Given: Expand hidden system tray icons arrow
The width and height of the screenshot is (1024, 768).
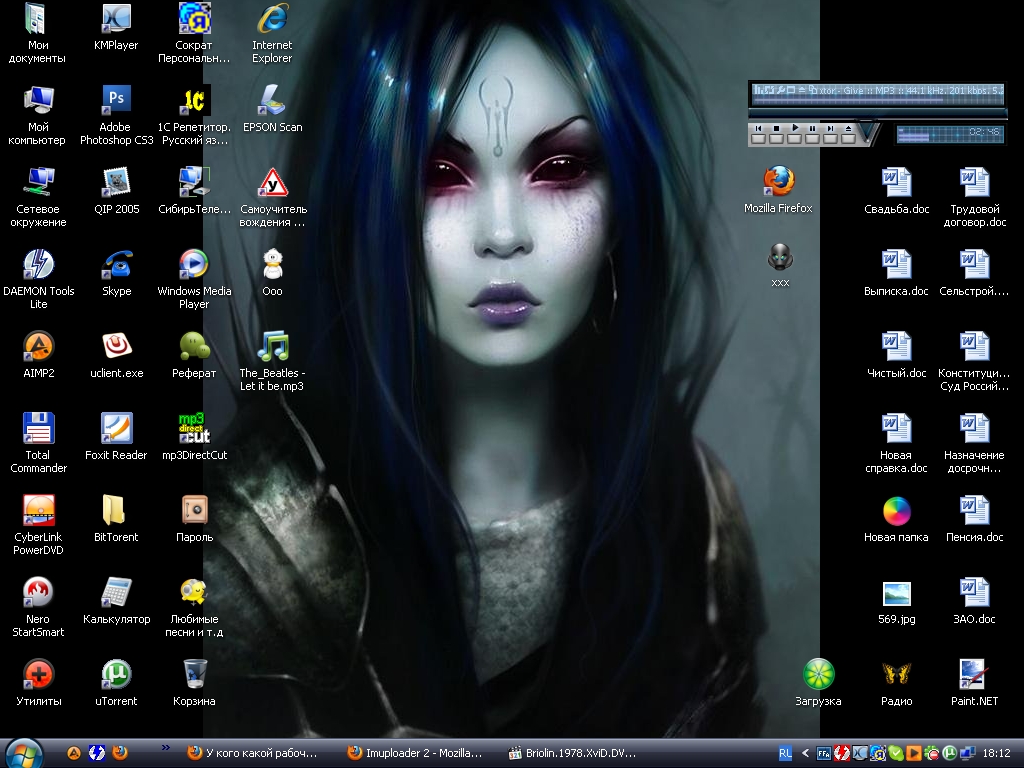Looking at the screenshot, I should pyautogui.click(x=805, y=753).
